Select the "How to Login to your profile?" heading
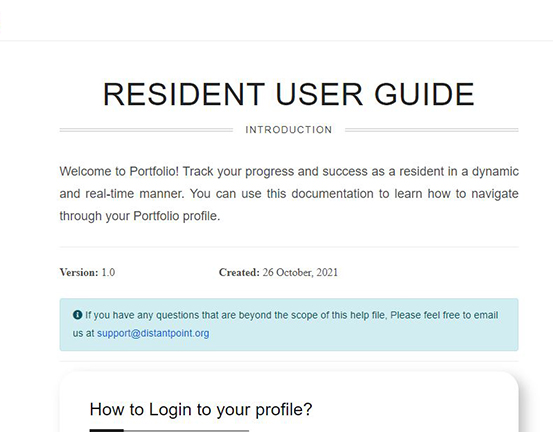This screenshot has width=553, height=432. pyautogui.click(x=201, y=409)
